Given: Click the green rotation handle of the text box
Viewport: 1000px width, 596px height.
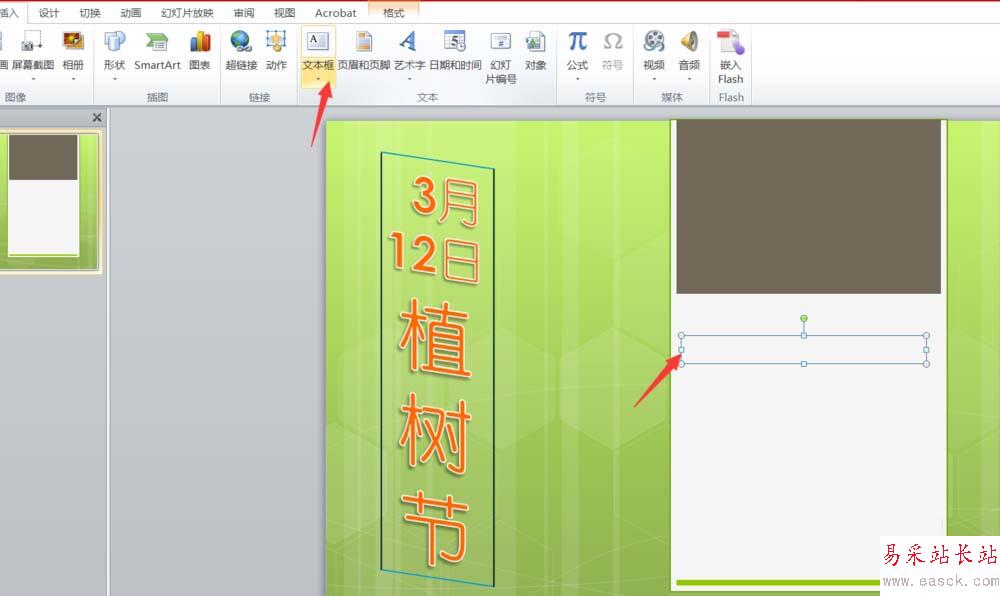Looking at the screenshot, I should tap(804, 318).
